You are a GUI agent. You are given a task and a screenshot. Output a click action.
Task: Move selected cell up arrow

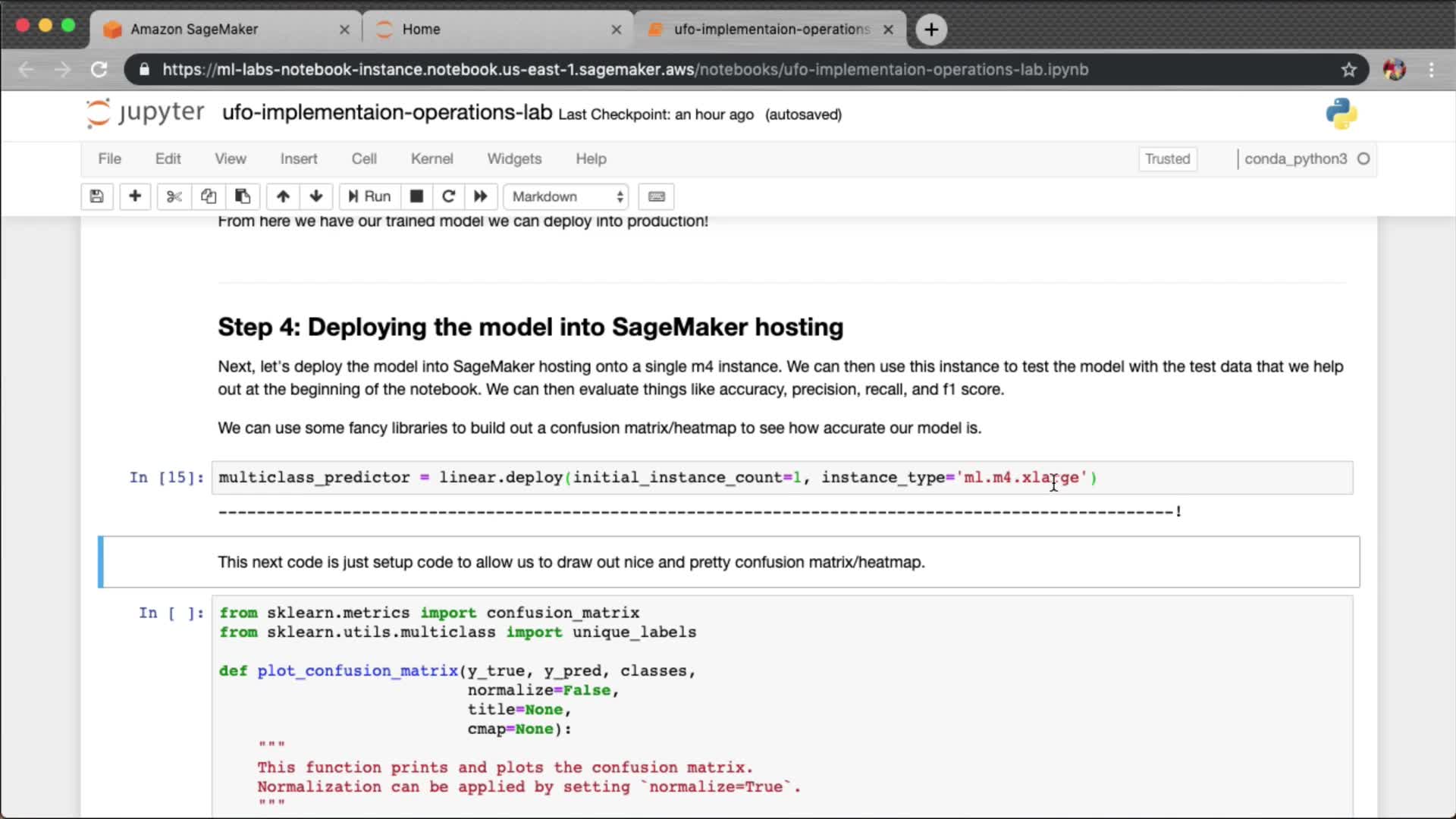point(283,196)
